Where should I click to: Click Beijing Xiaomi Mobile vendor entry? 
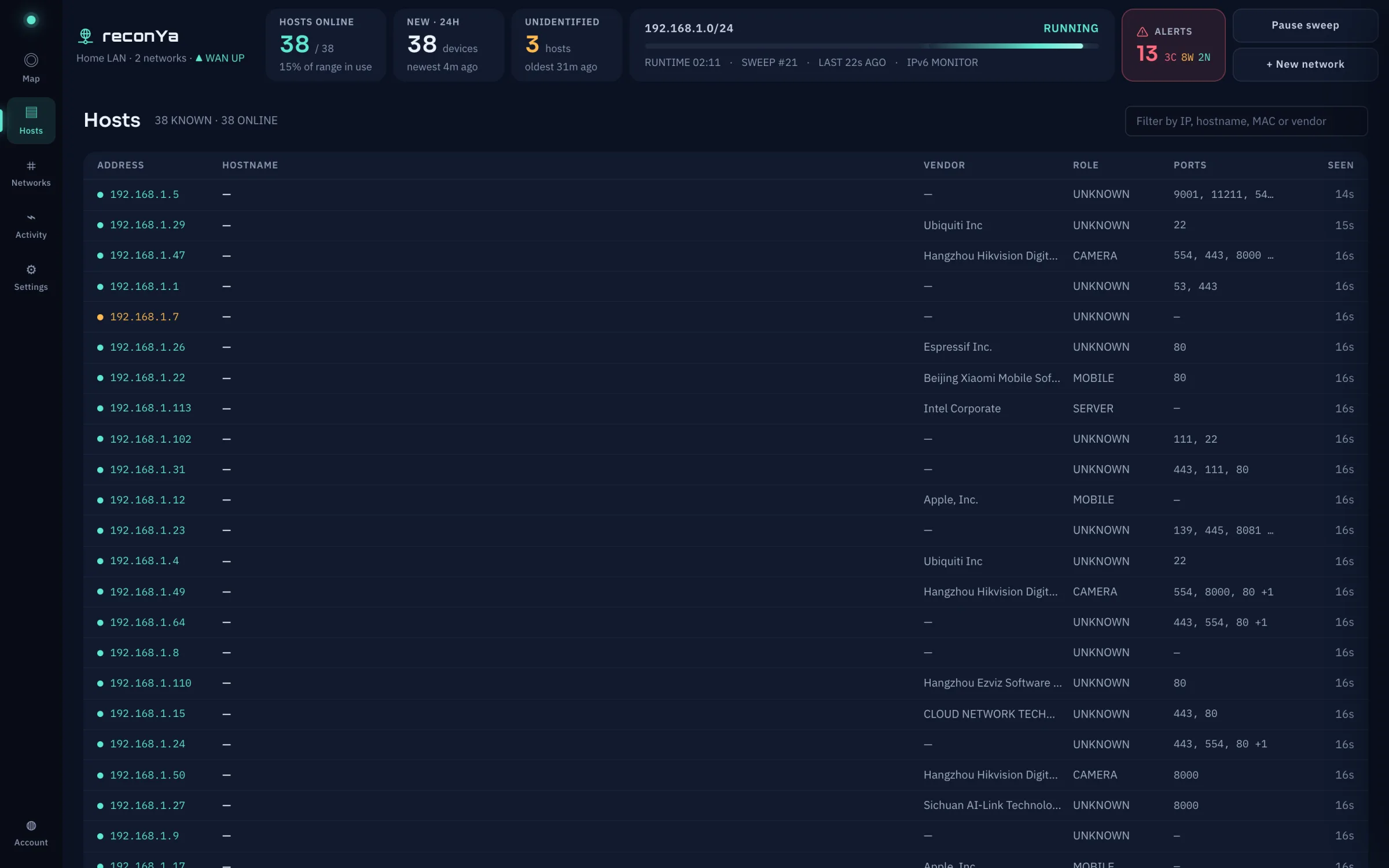pyautogui.click(x=991, y=378)
